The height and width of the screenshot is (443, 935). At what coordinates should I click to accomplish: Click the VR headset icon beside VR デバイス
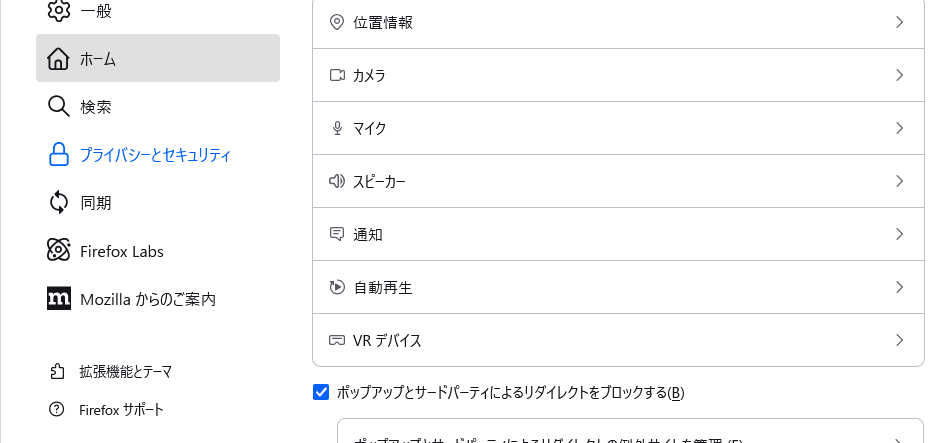pyautogui.click(x=337, y=340)
